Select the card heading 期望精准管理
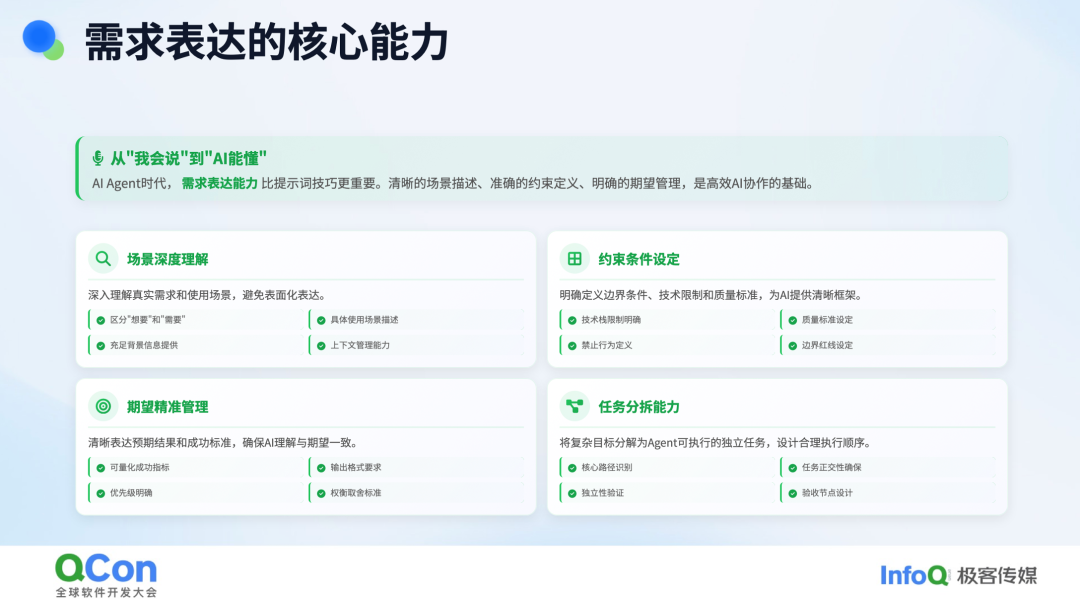 click(167, 407)
